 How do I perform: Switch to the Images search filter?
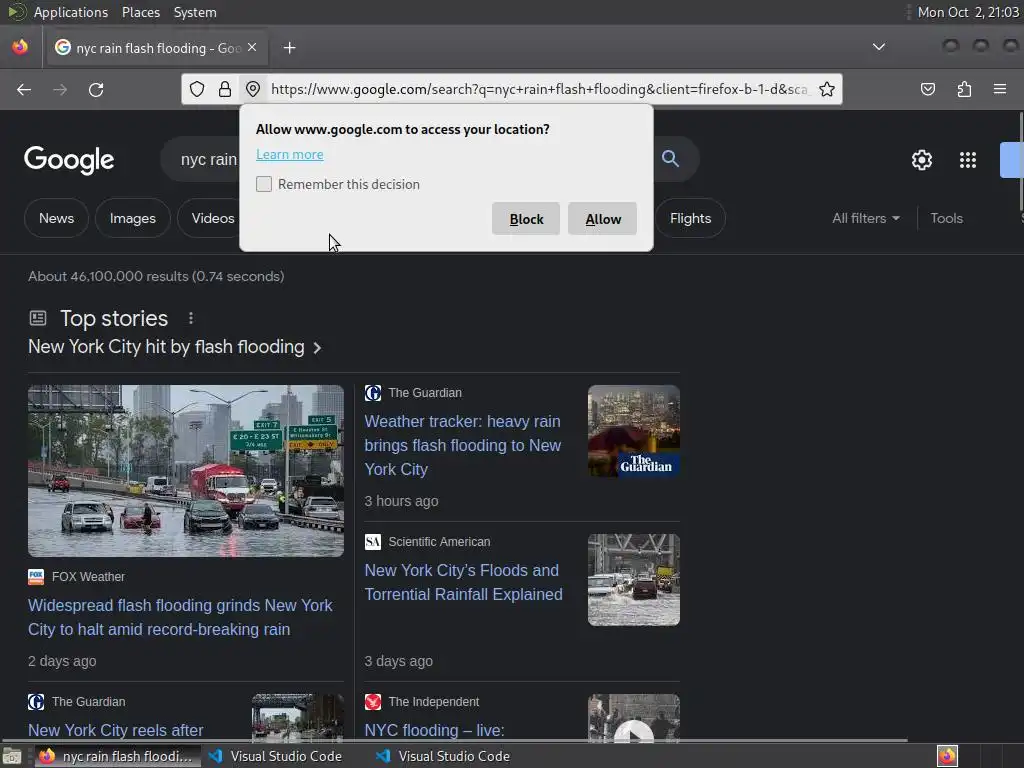133,218
